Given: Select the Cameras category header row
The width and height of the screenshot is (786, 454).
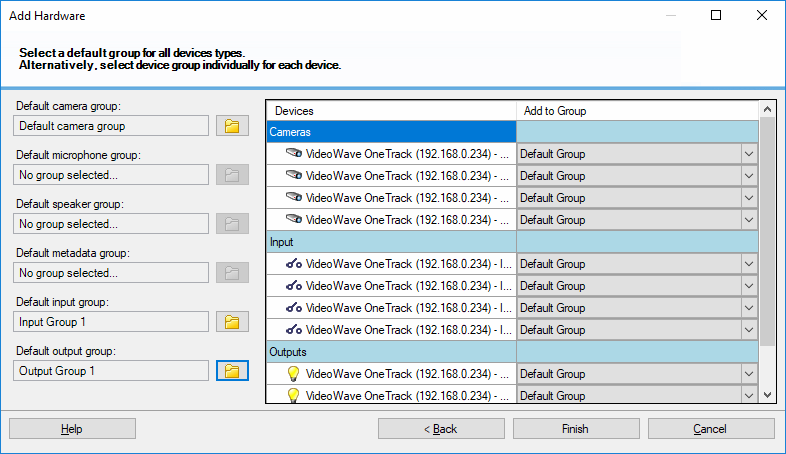Looking at the screenshot, I should pyautogui.click(x=512, y=132).
